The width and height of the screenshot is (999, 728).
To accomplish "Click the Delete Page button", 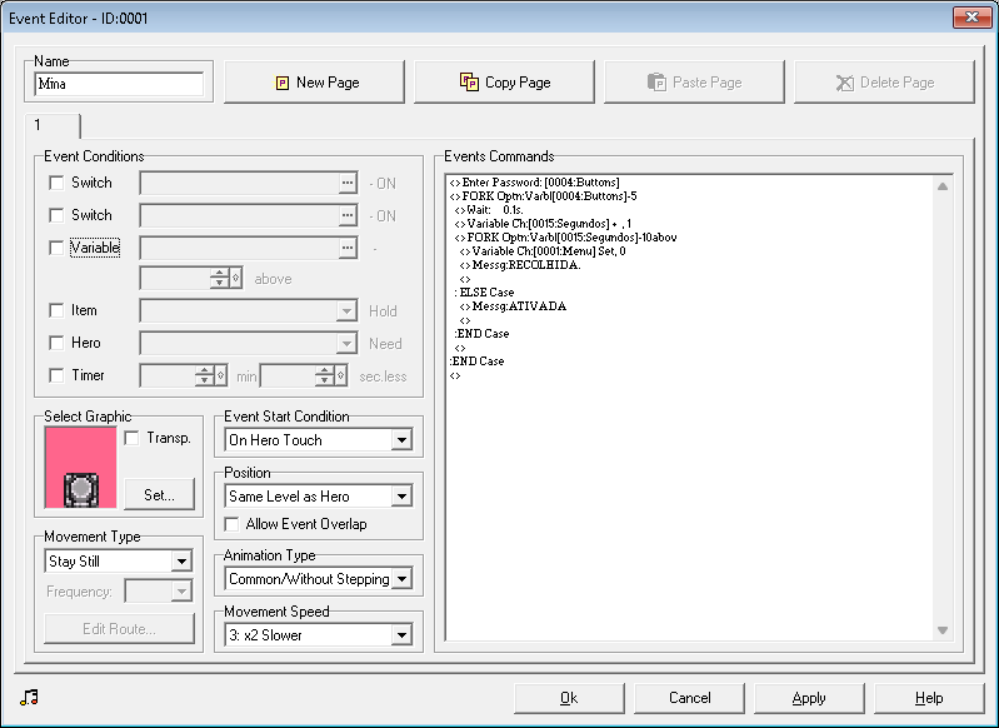I will [x=884, y=82].
